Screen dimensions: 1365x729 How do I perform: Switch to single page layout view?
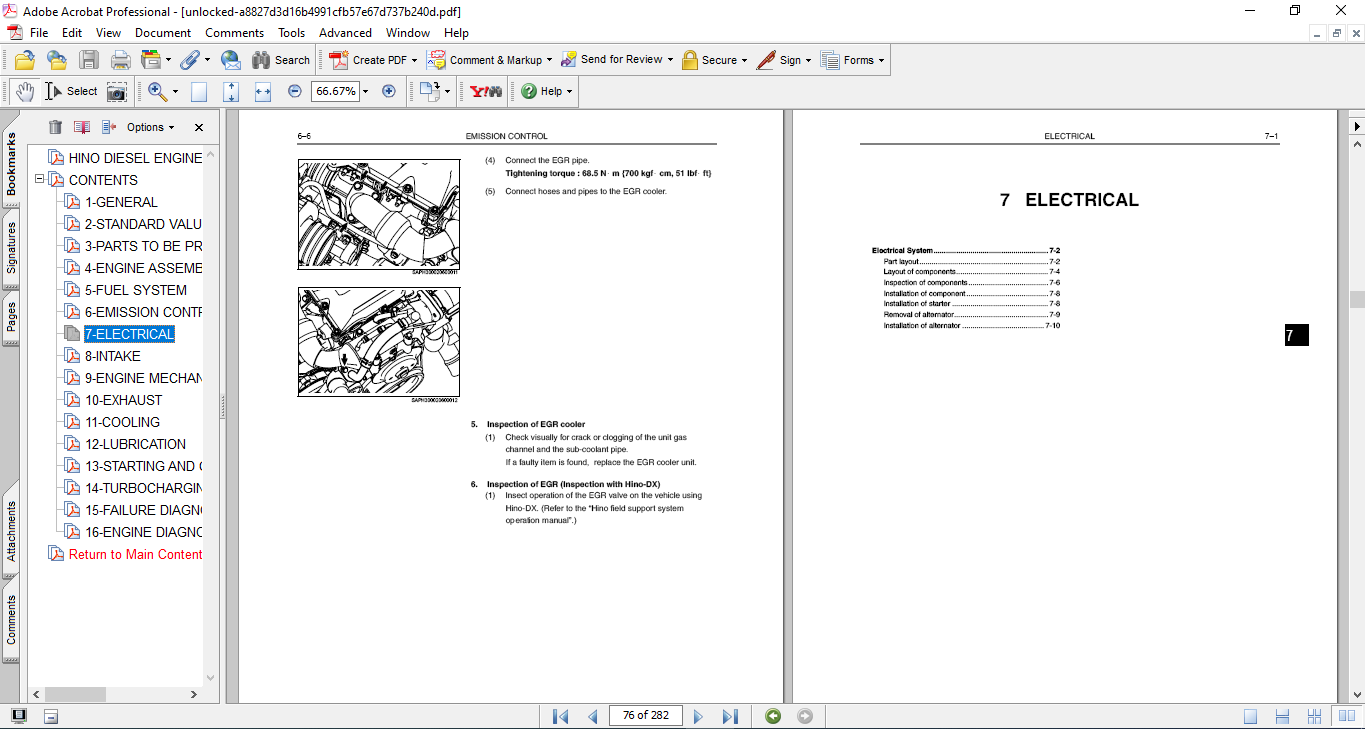pyautogui.click(x=1250, y=716)
